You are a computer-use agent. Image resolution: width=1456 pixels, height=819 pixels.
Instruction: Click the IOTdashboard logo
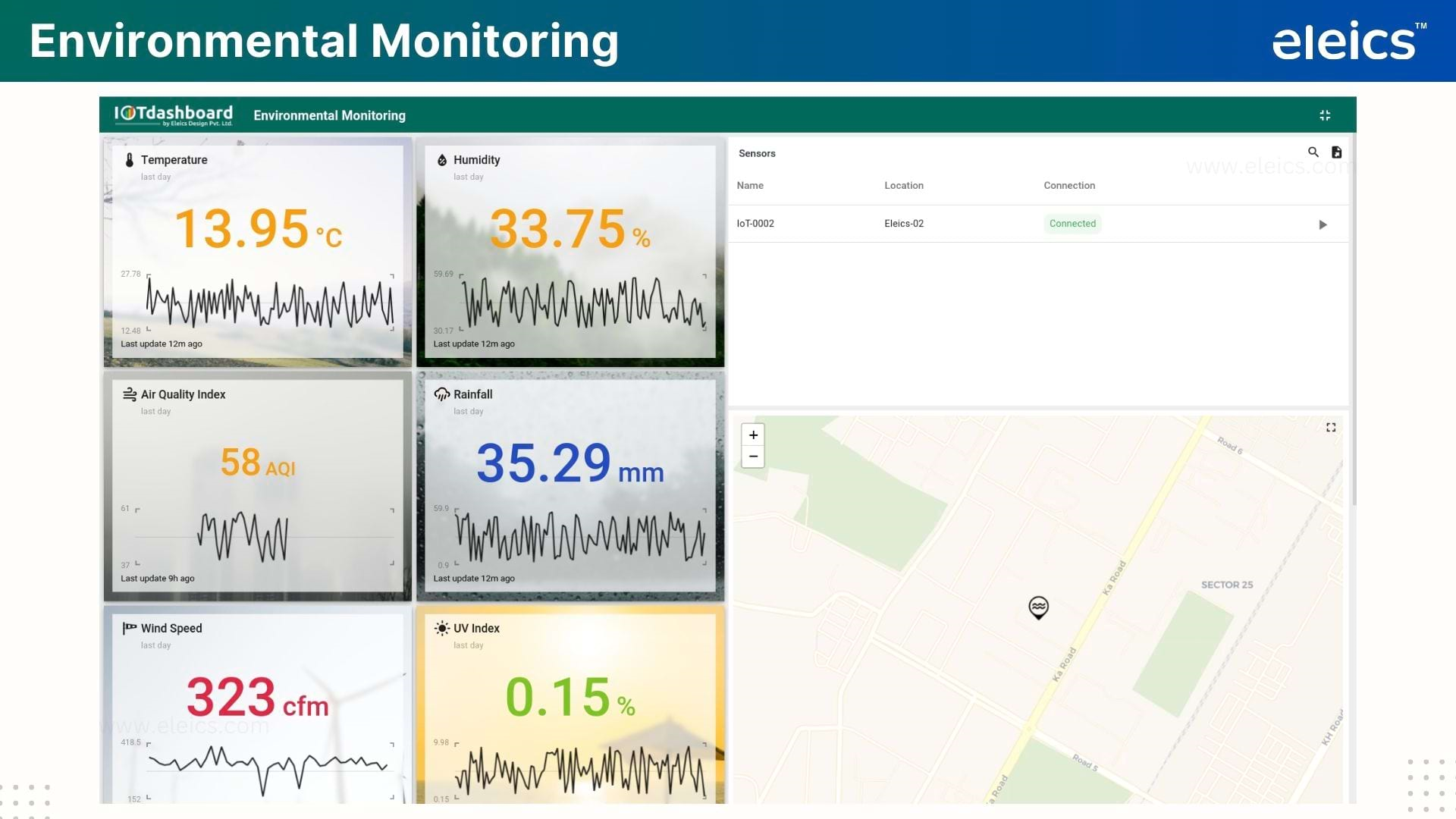coord(174,115)
